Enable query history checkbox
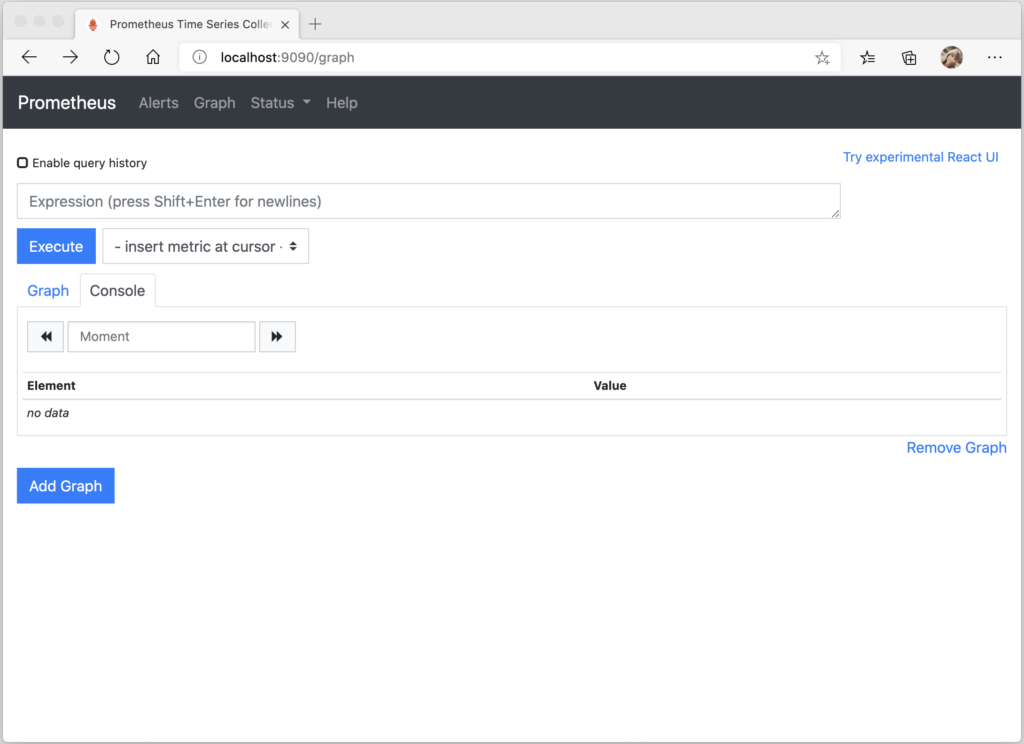Image resolution: width=1024 pixels, height=744 pixels. point(22,163)
